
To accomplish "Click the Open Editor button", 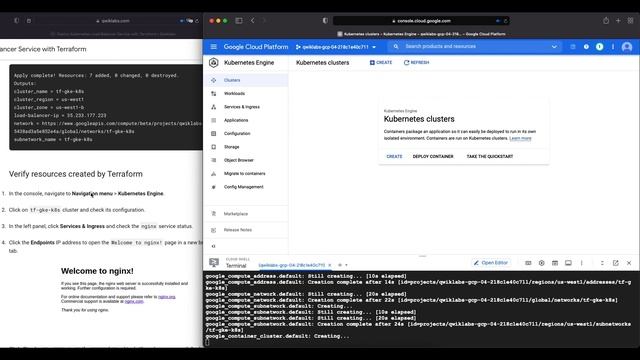I will (491, 263).
